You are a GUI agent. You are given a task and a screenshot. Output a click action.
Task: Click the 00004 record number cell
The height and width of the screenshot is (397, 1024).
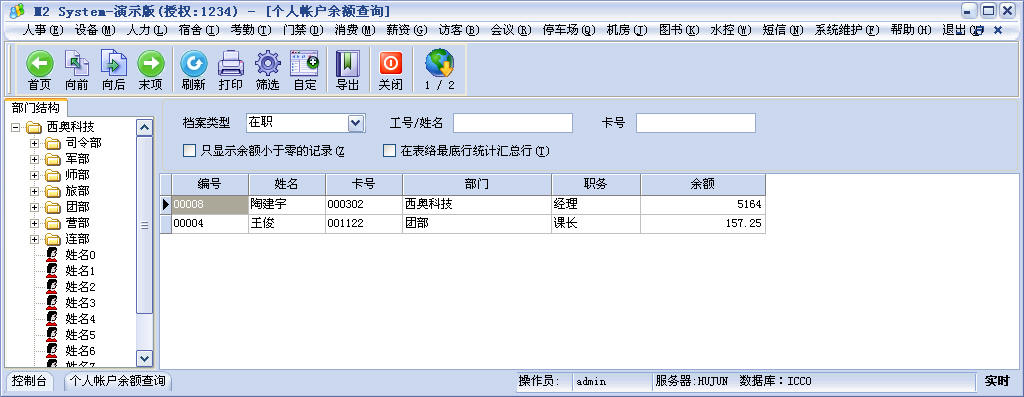click(x=210, y=223)
